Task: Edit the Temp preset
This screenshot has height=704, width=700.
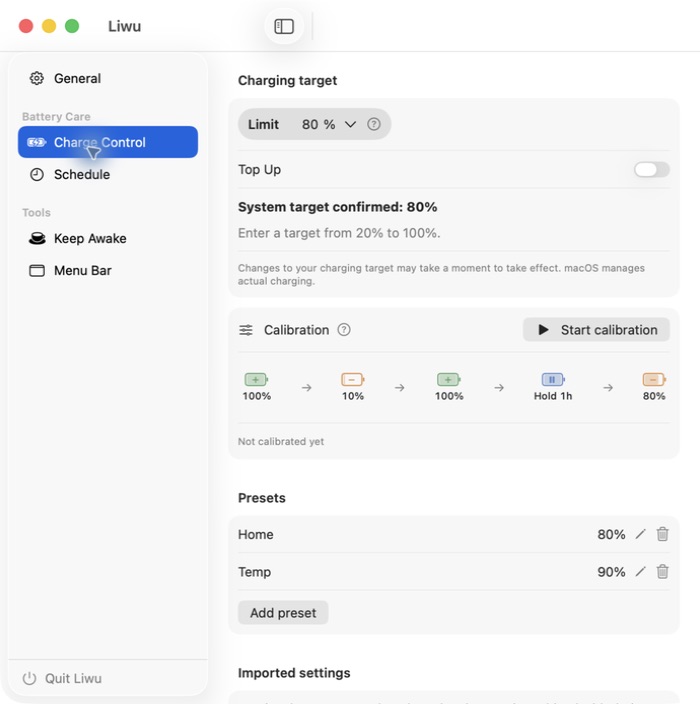Action: [x=641, y=572]
